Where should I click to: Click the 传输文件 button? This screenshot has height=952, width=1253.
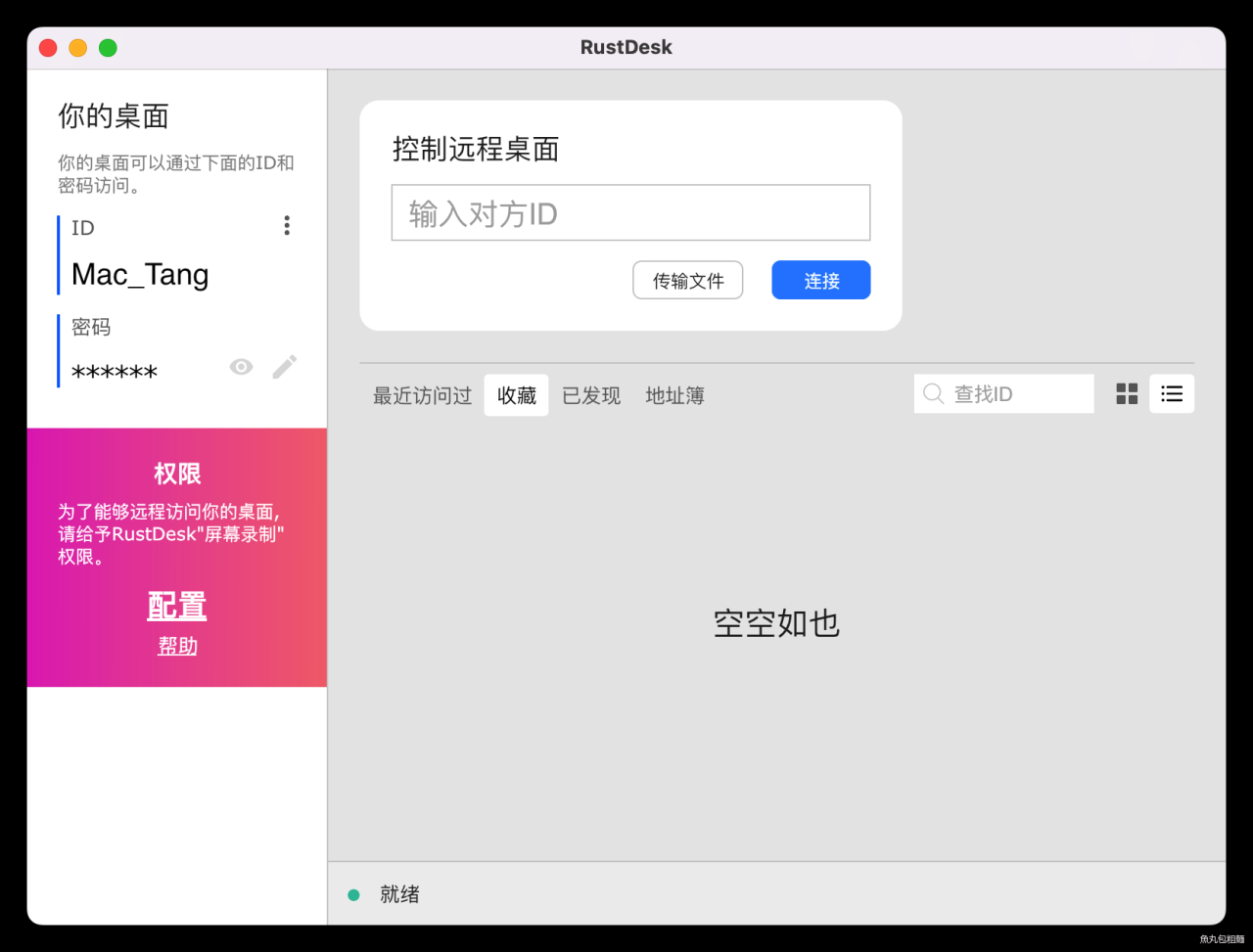tap(687, 280)
